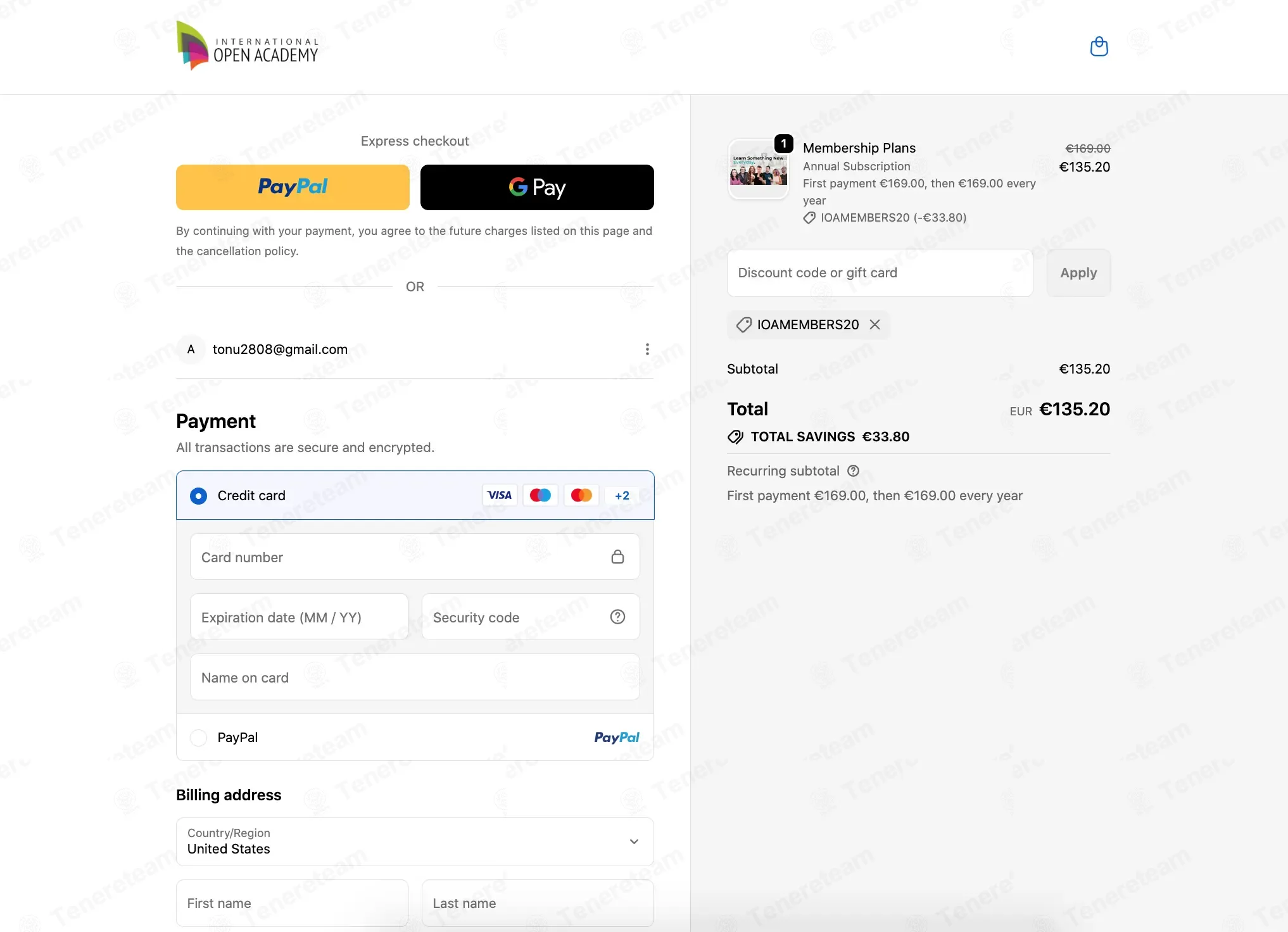Show the Recurring subtotal info tooltip

pyautogui.click(x=853, y=470)
